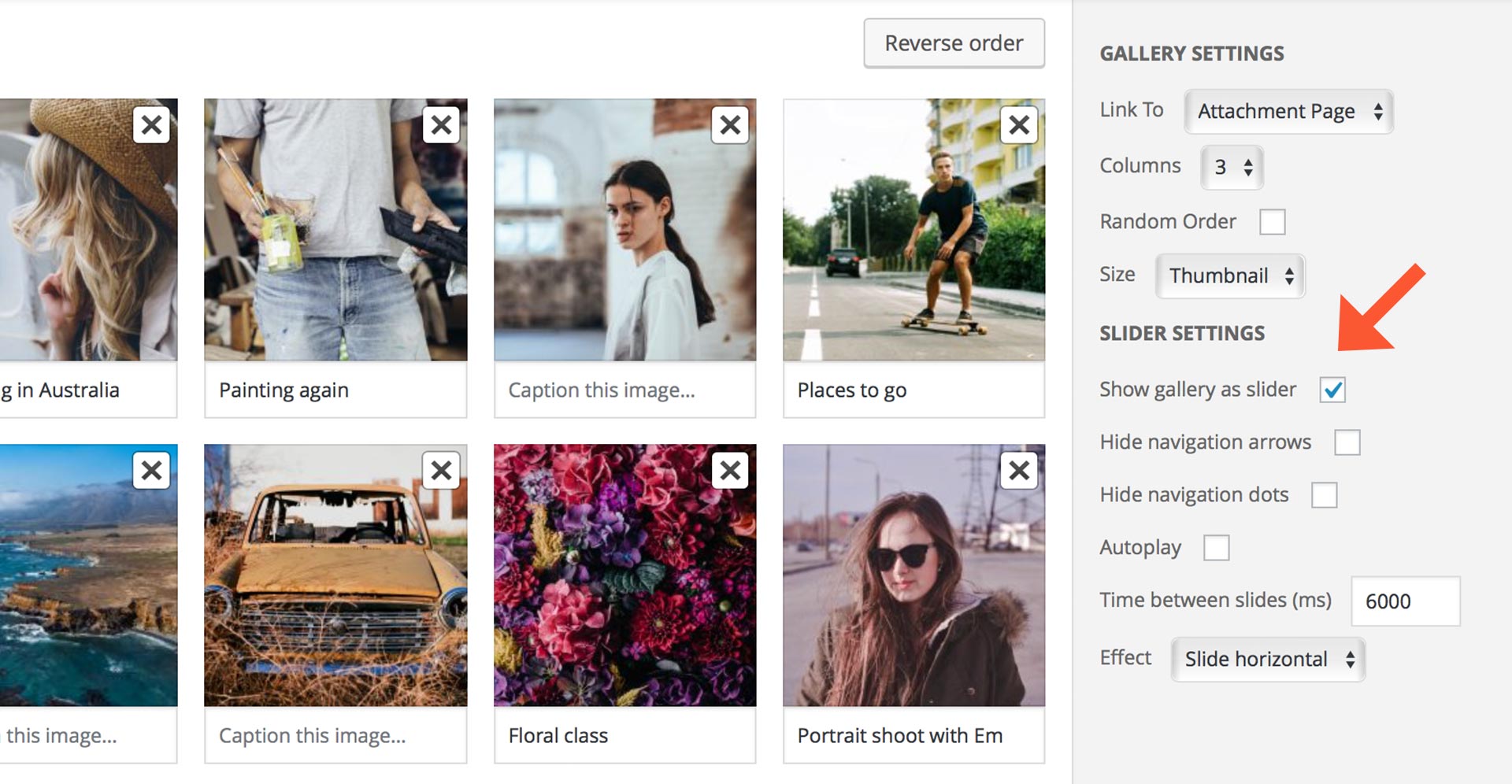Remove the rusty car image from gallery
1512x784 pixels.
click(x=441, y=470)
